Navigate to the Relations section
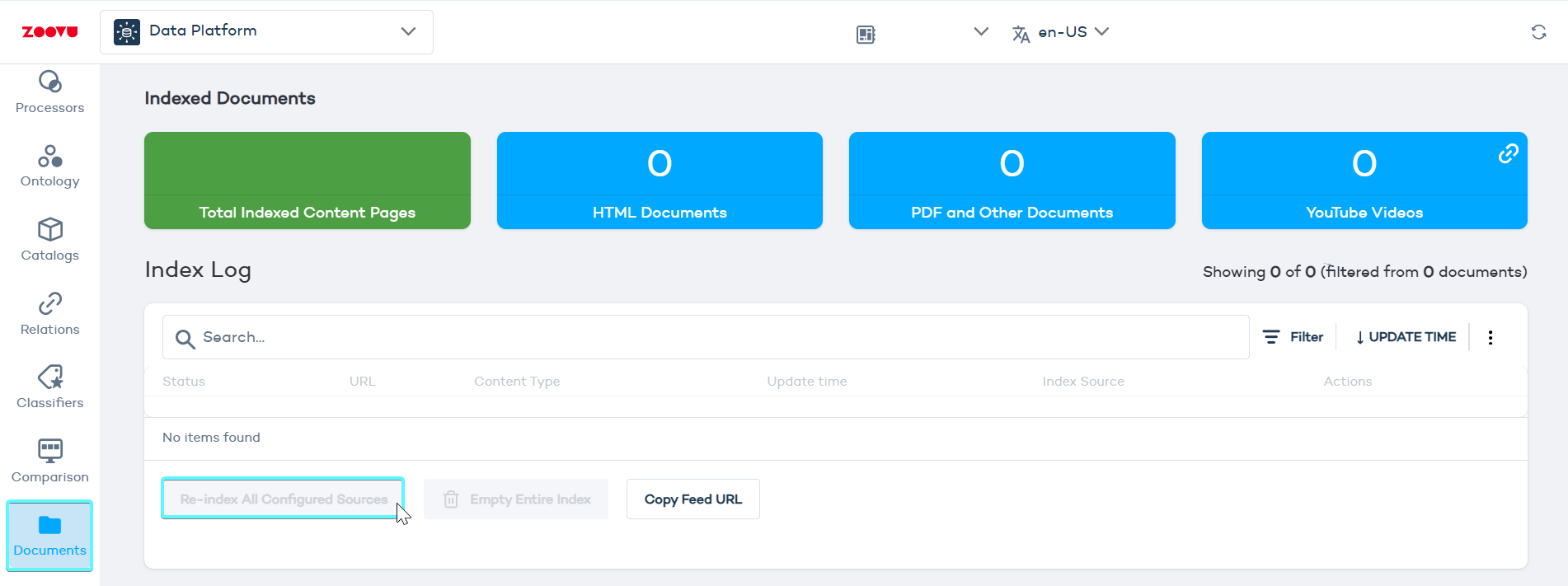 pos(49,314)
